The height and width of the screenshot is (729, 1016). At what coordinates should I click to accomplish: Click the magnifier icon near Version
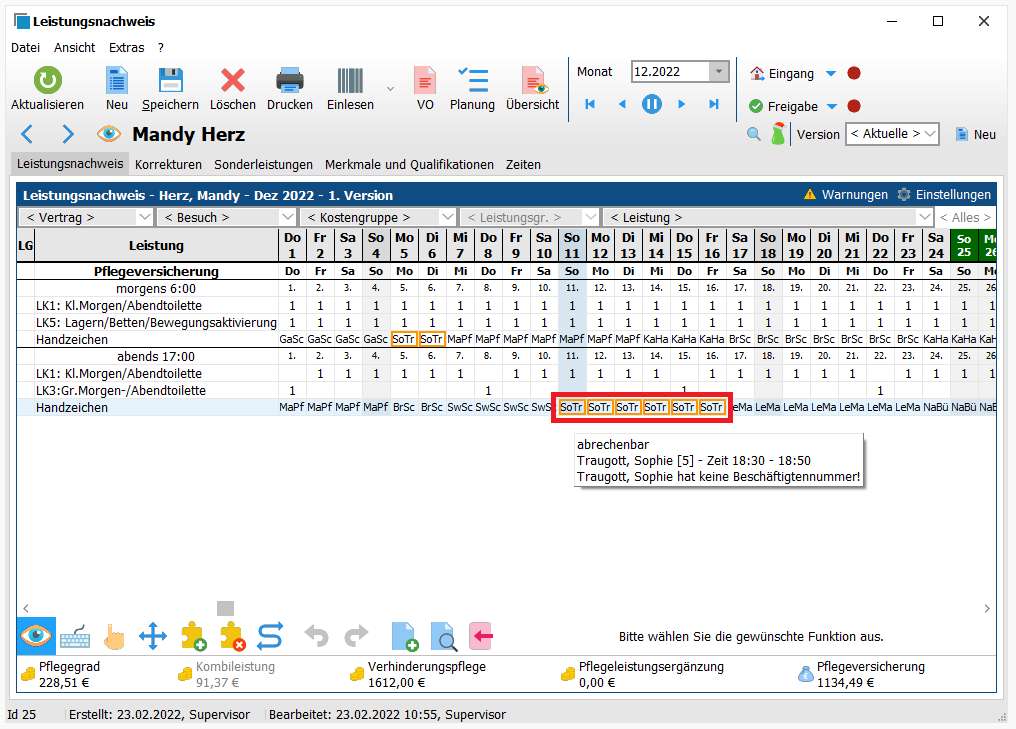(x=754, y=135)
